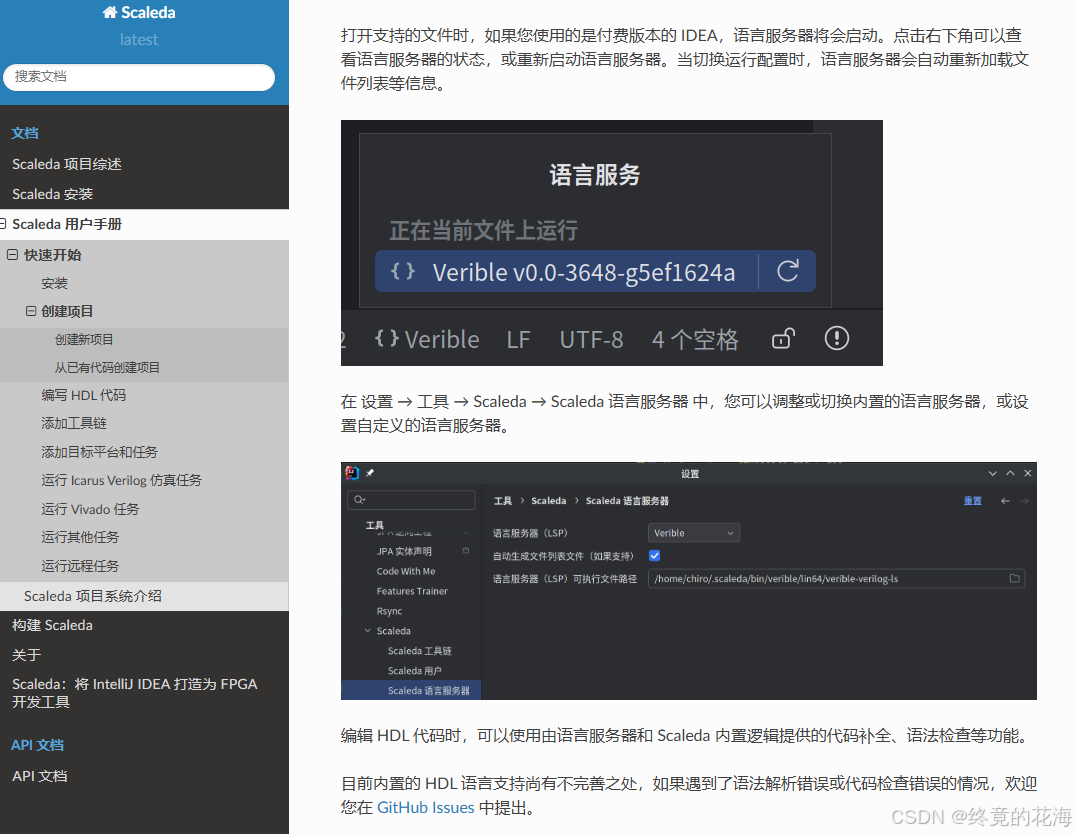
Task: Open the 语言服务器 (LSP) Verible dropdown
Action: point(694,533)
